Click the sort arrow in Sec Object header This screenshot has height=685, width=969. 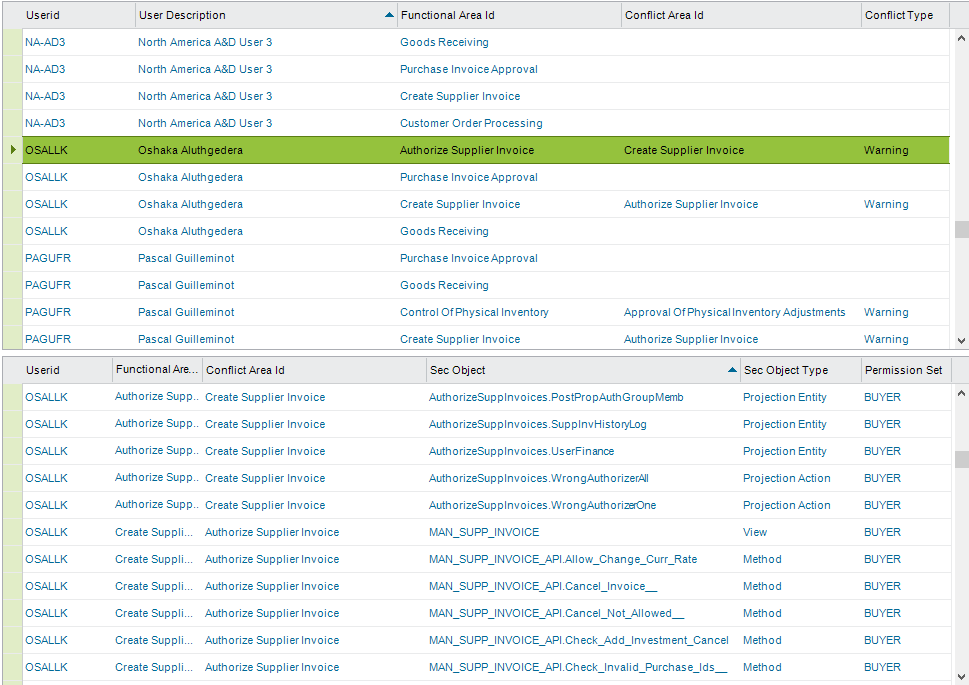[x=732, y=370]
